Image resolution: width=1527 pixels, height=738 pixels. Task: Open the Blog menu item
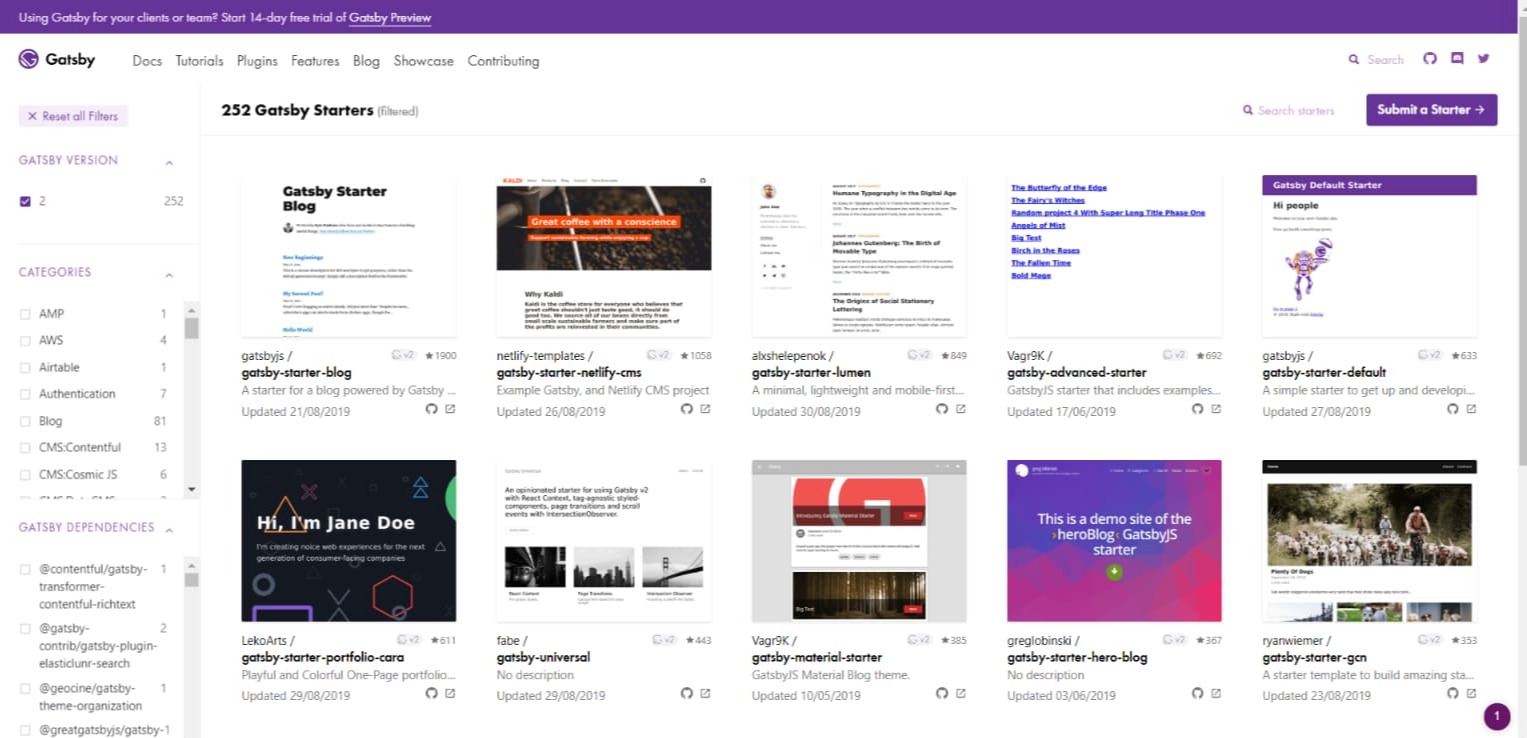pos(366,61)
